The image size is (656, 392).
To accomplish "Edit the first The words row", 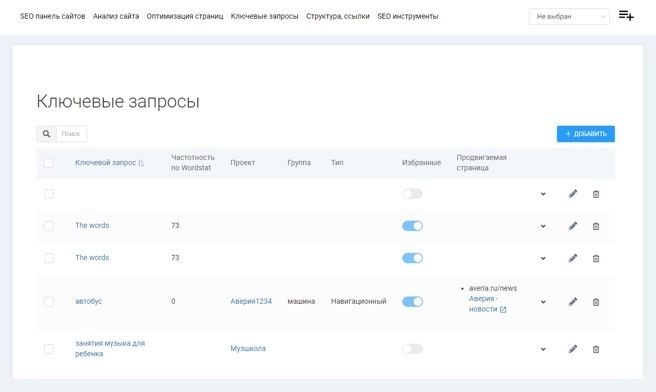I will [573, 226].
